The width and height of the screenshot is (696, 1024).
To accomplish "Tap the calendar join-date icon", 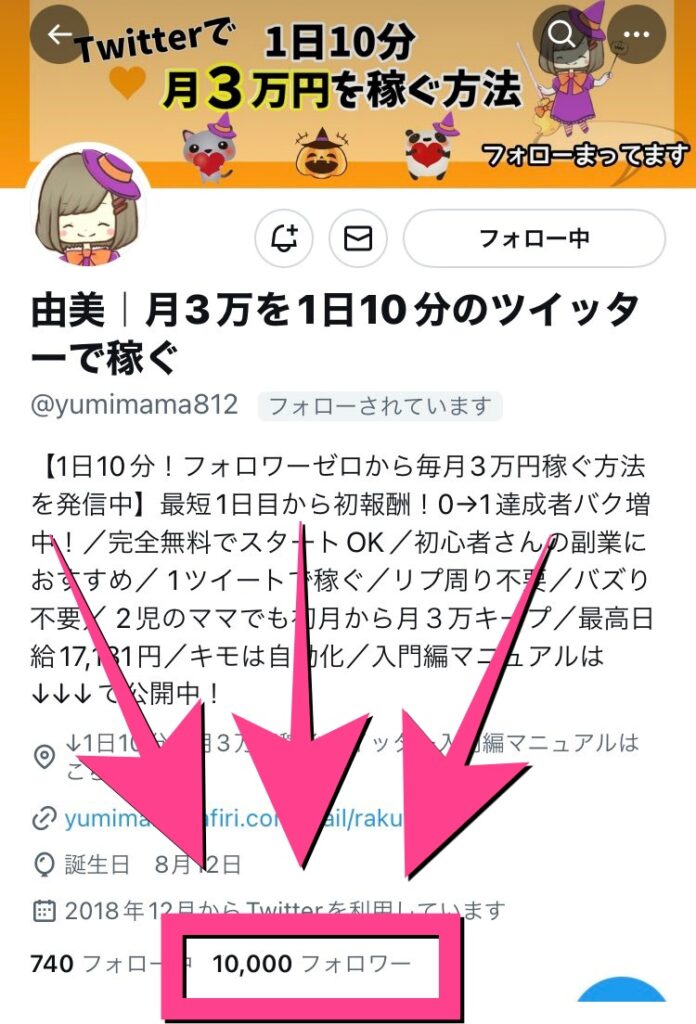I will click(44, 910).
